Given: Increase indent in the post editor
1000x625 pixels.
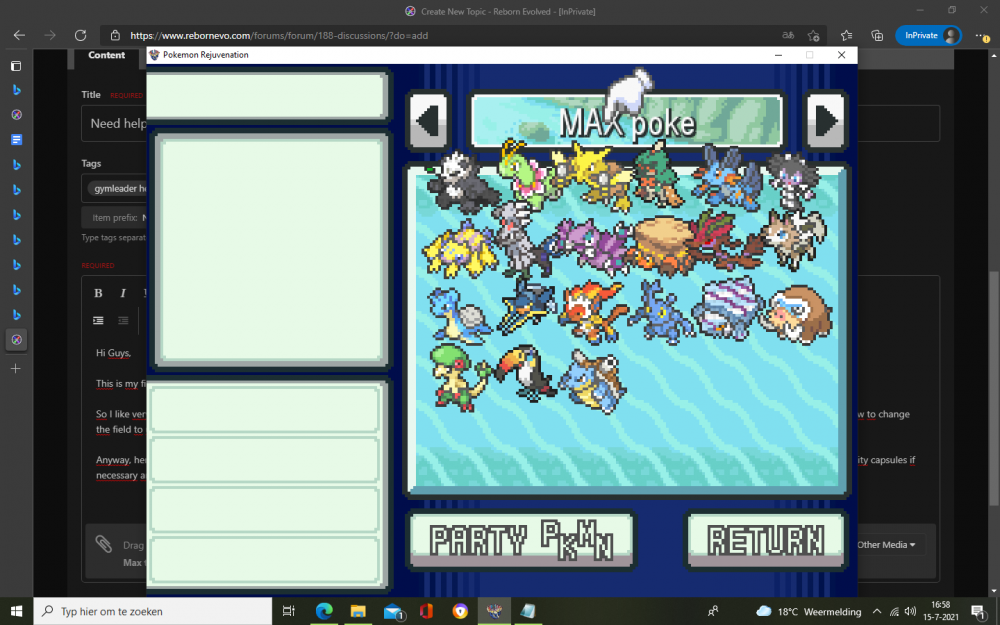Looking at the screenshot, I should tap(98, 321).
